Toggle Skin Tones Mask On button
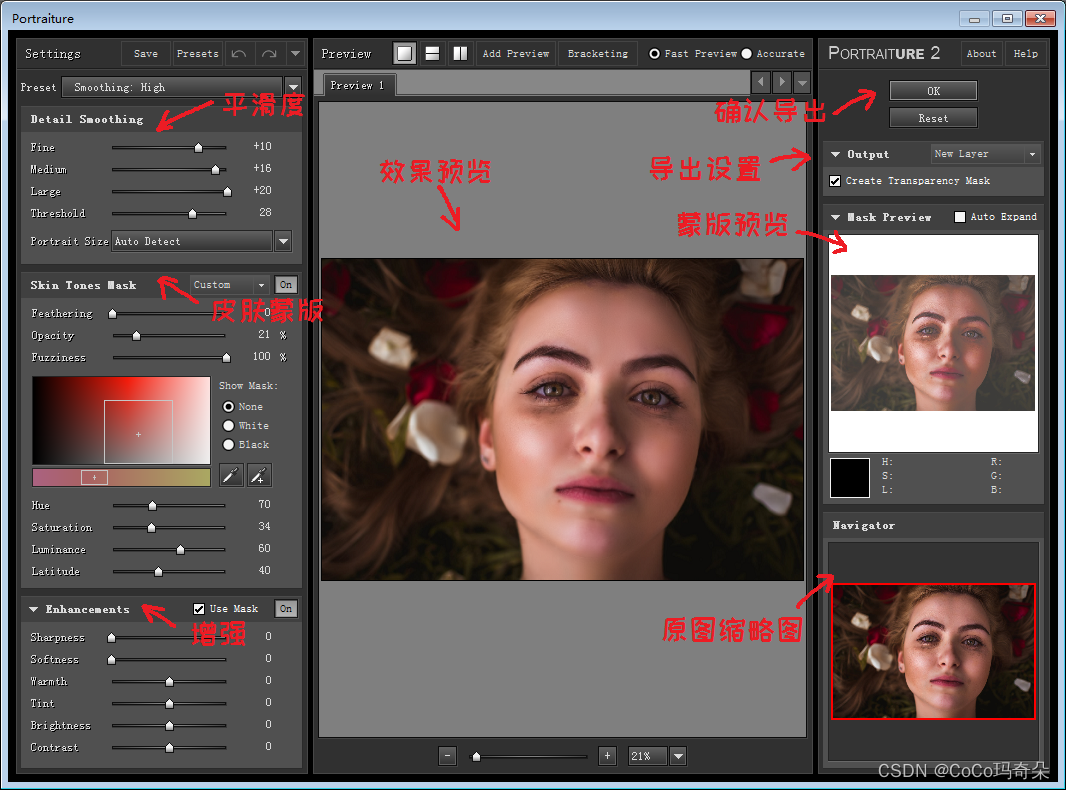 [x=286, y=285]
